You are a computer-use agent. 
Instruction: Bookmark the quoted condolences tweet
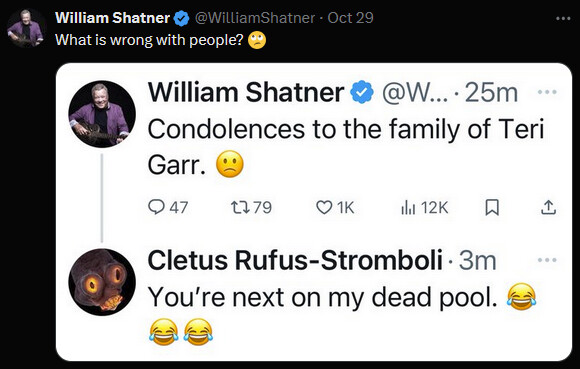click(492, 208)
